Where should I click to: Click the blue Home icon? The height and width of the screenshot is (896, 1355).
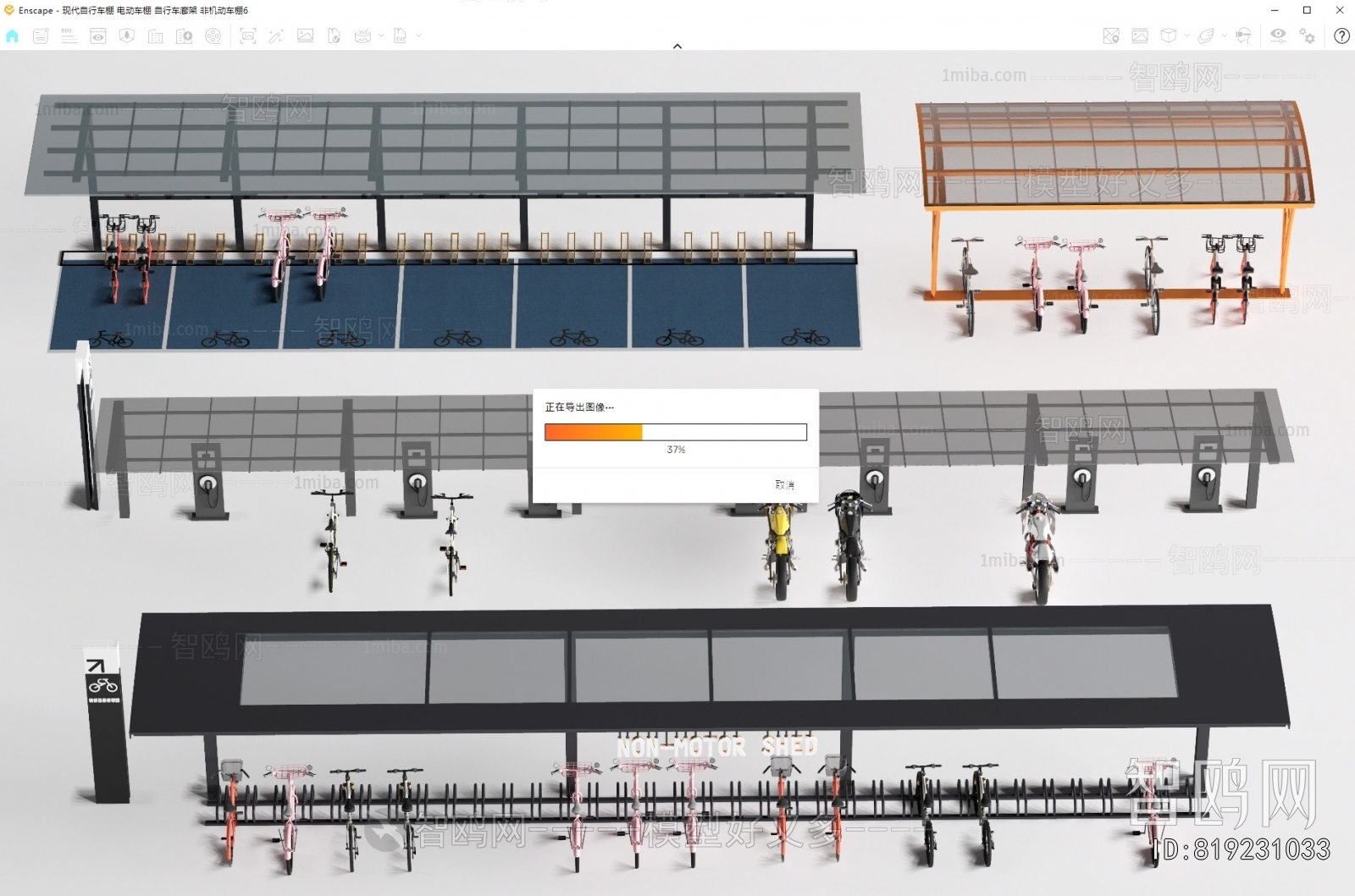coord(12,36)
